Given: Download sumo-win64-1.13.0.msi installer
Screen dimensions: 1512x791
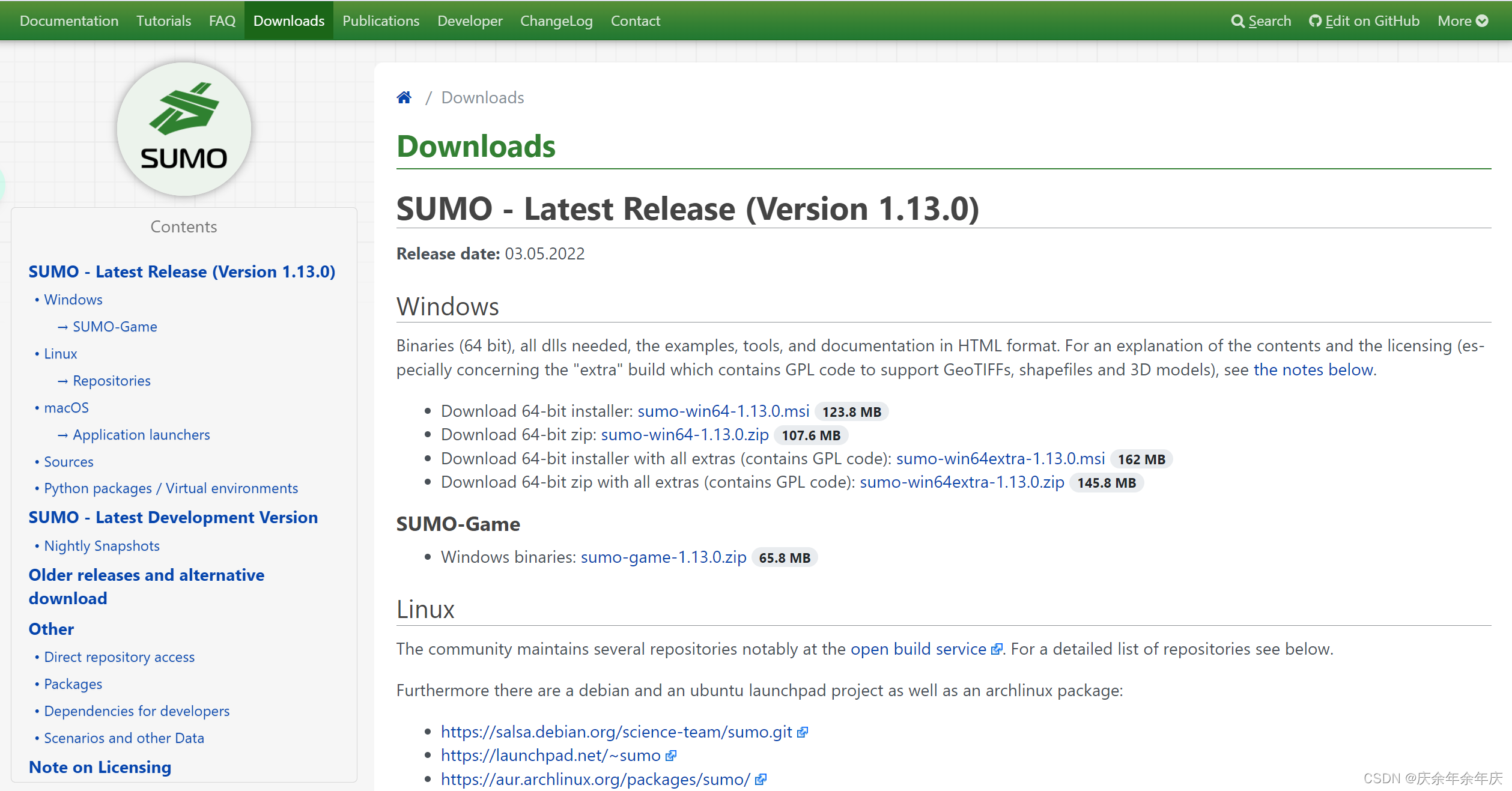Looking at the screenshot, I should [x=723, y=411].
